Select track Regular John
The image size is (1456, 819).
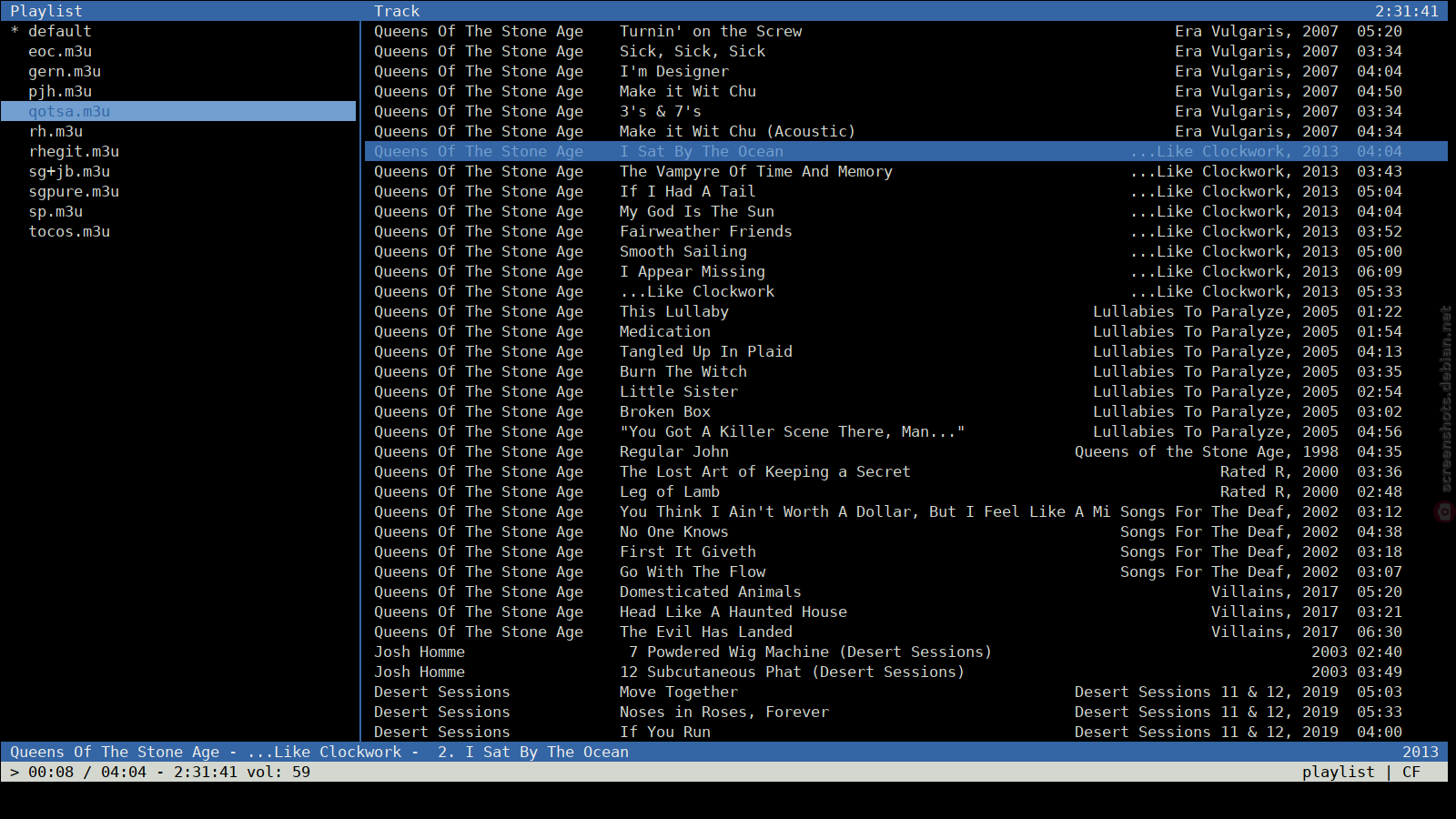tap(906, 451)
